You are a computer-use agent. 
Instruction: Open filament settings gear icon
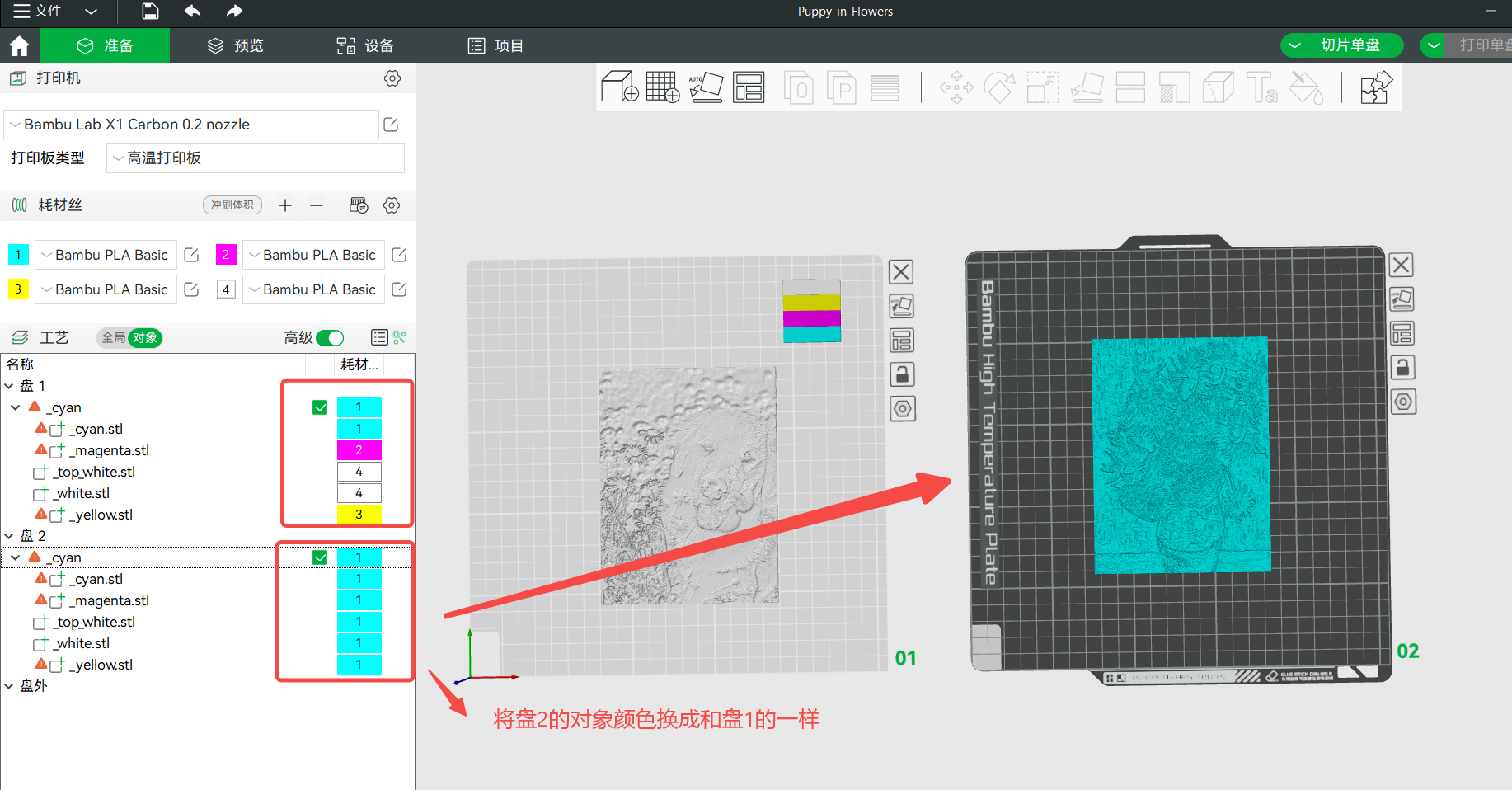(x=392, y=205)
